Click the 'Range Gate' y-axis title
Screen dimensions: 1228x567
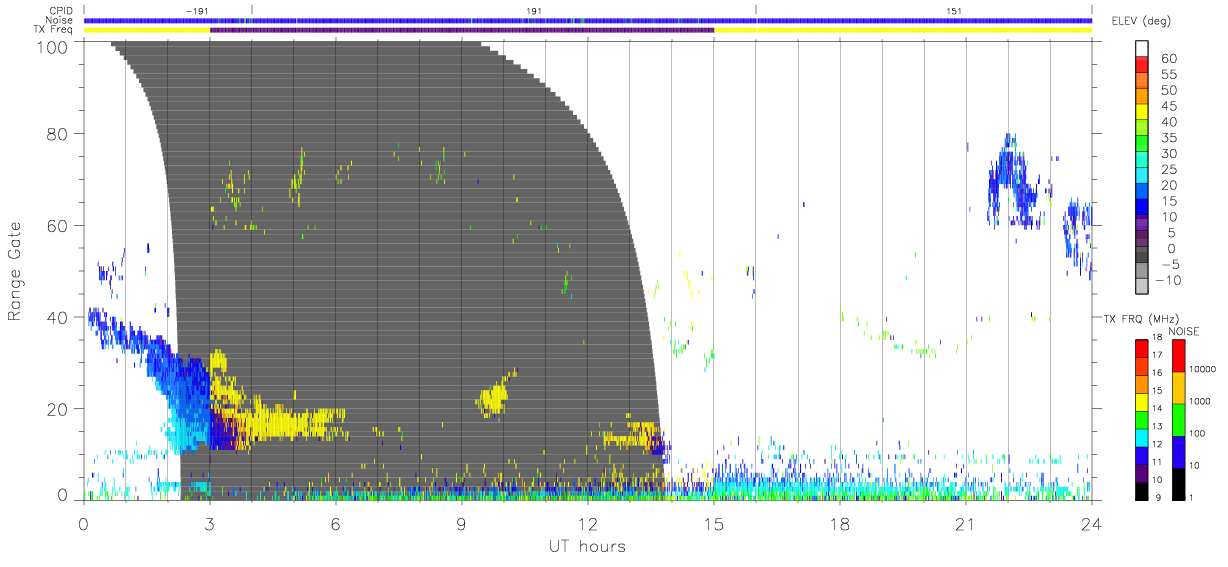pyautogui.click(x=15, y=272)
